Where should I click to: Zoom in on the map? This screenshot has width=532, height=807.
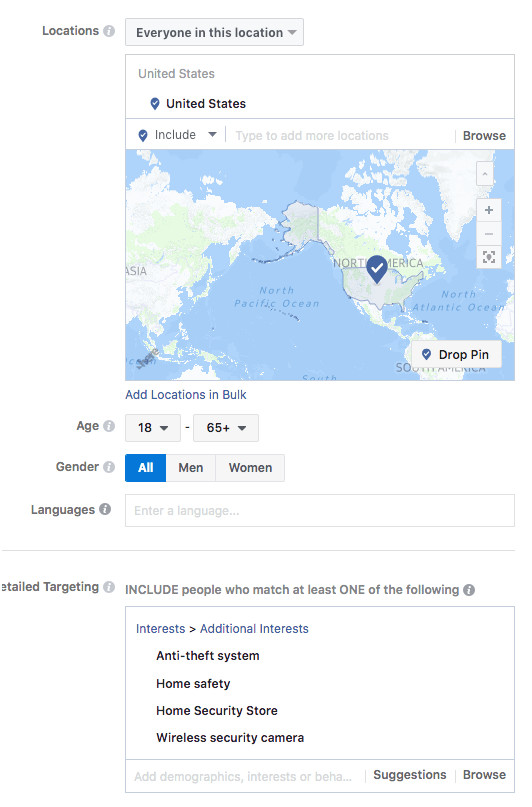coord(489,210)
